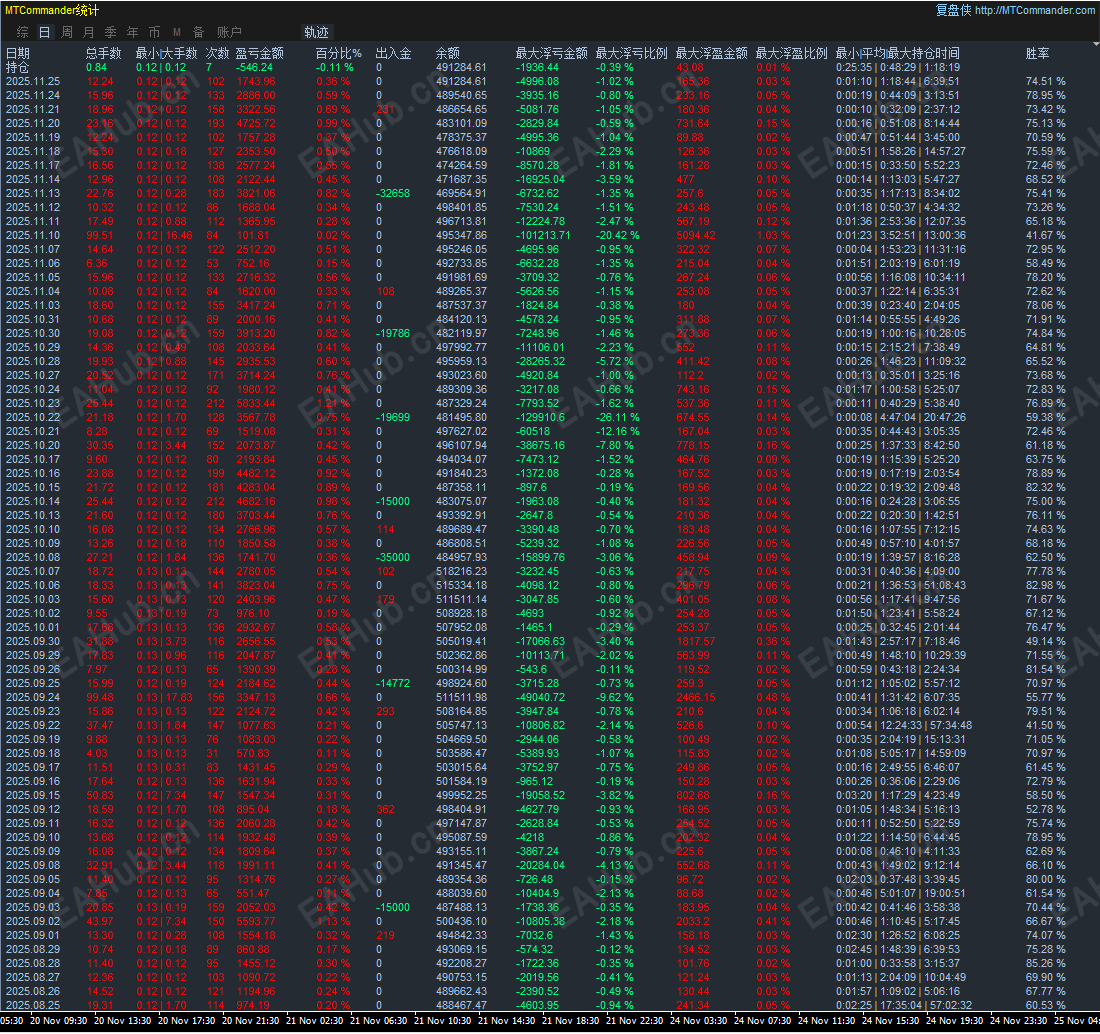The width and height of the screenshot is (1100, 1034).
Task: Click the 41.50 % win rate cell
Action: [1045, 725]
